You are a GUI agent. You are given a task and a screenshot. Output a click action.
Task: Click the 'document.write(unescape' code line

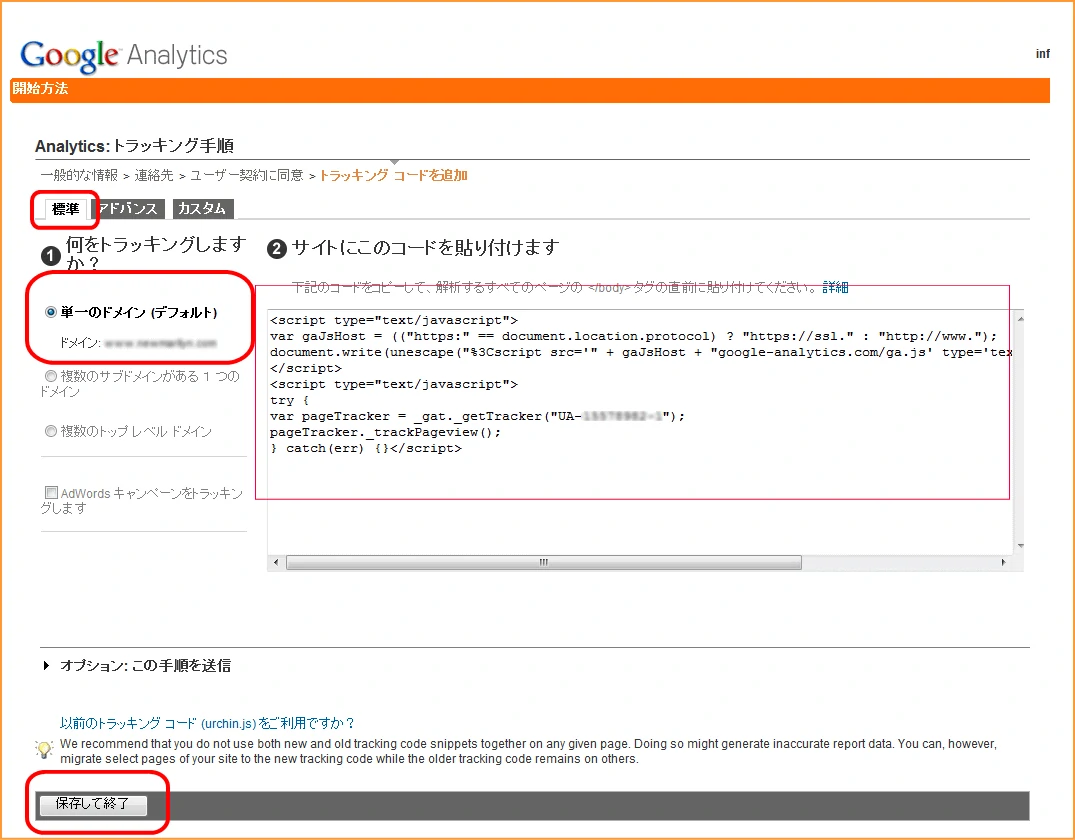[641, 352]
